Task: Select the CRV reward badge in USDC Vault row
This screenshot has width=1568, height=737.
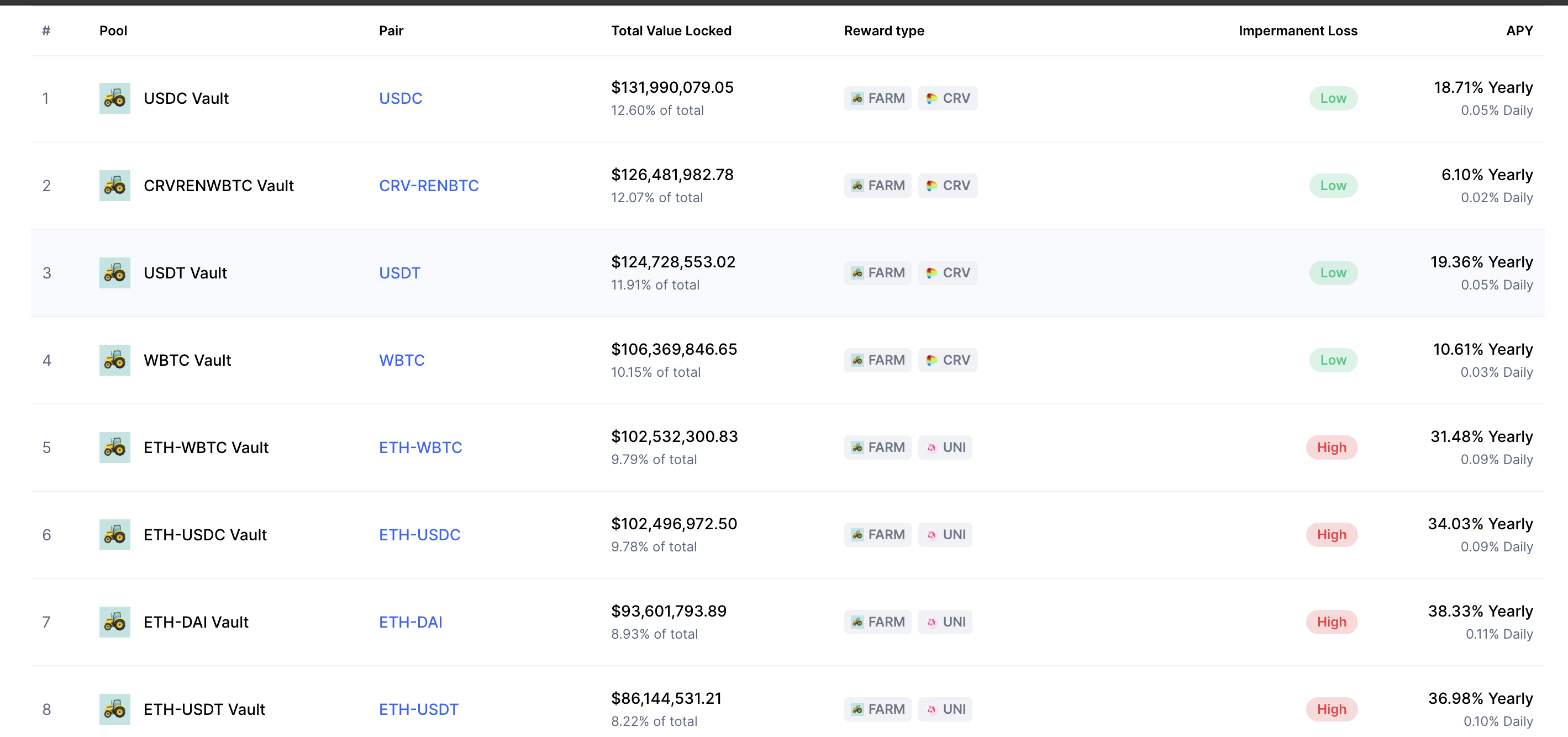Action: pyautogui.click(x=948, y=98)
